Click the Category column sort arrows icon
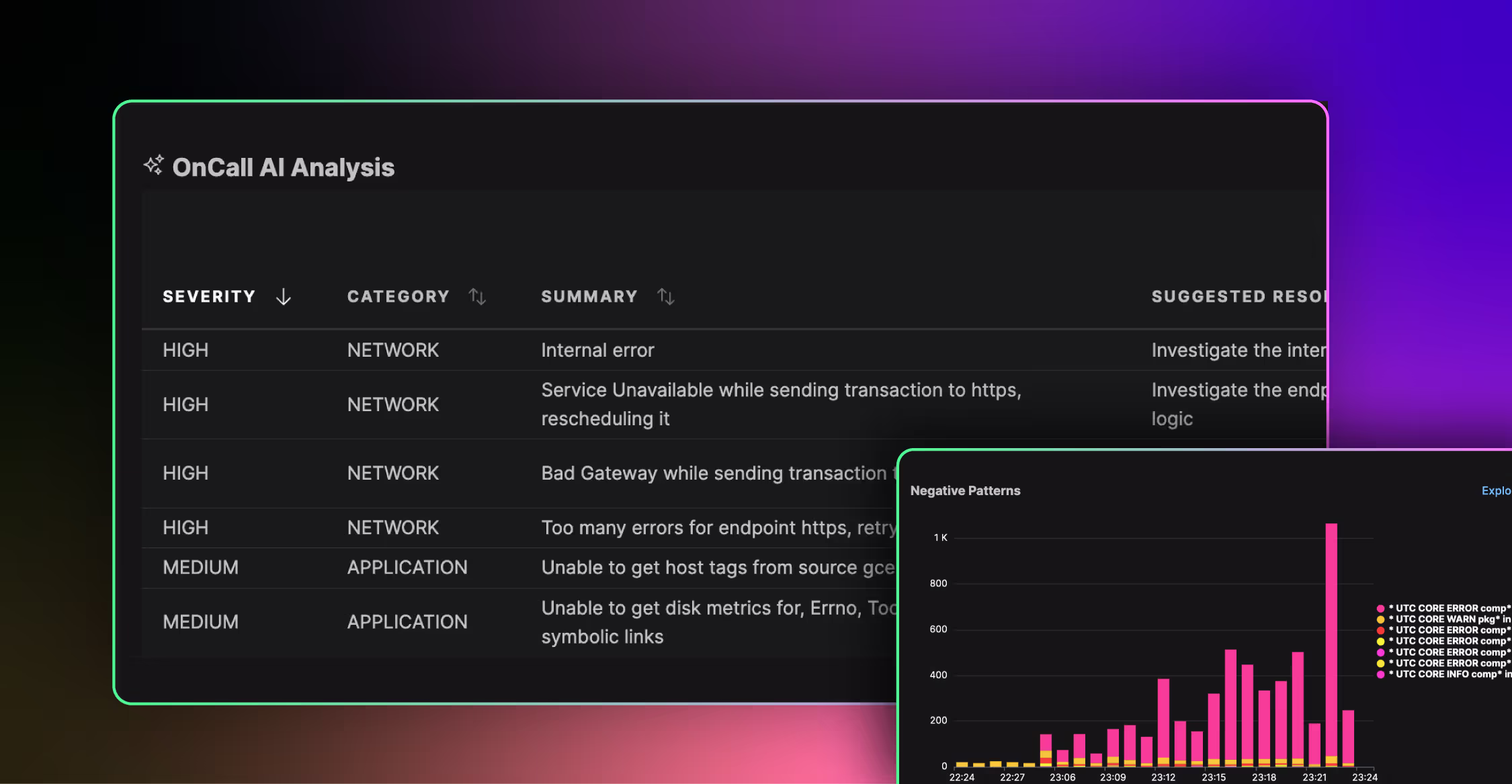Image resolution: width=1512 pixels, height=784 pixels. tap(478, 296)
